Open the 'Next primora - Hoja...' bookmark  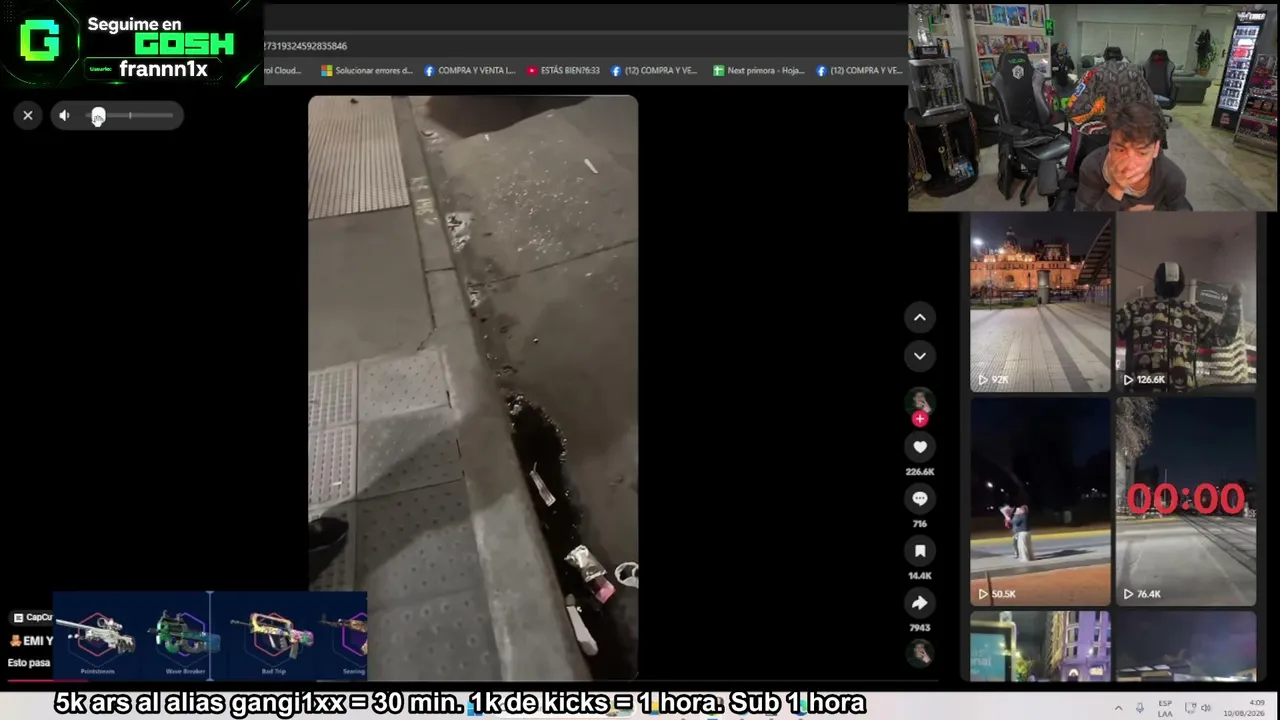(x=758, y=71)
